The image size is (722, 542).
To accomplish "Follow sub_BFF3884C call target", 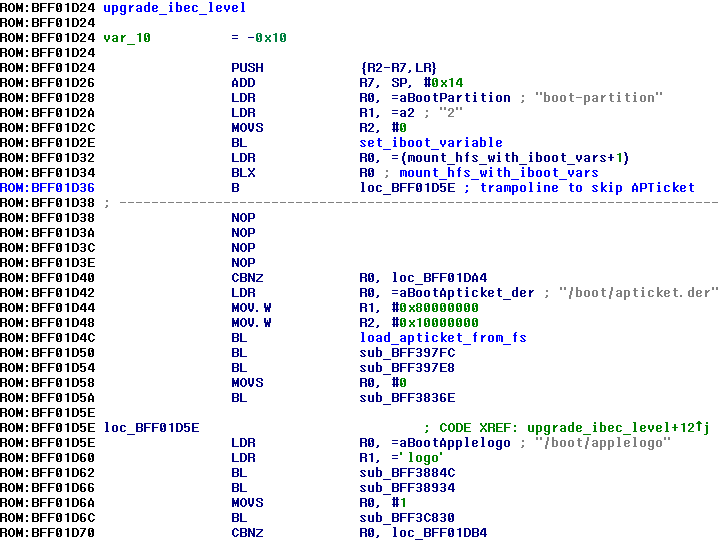I will click(407, 472).
